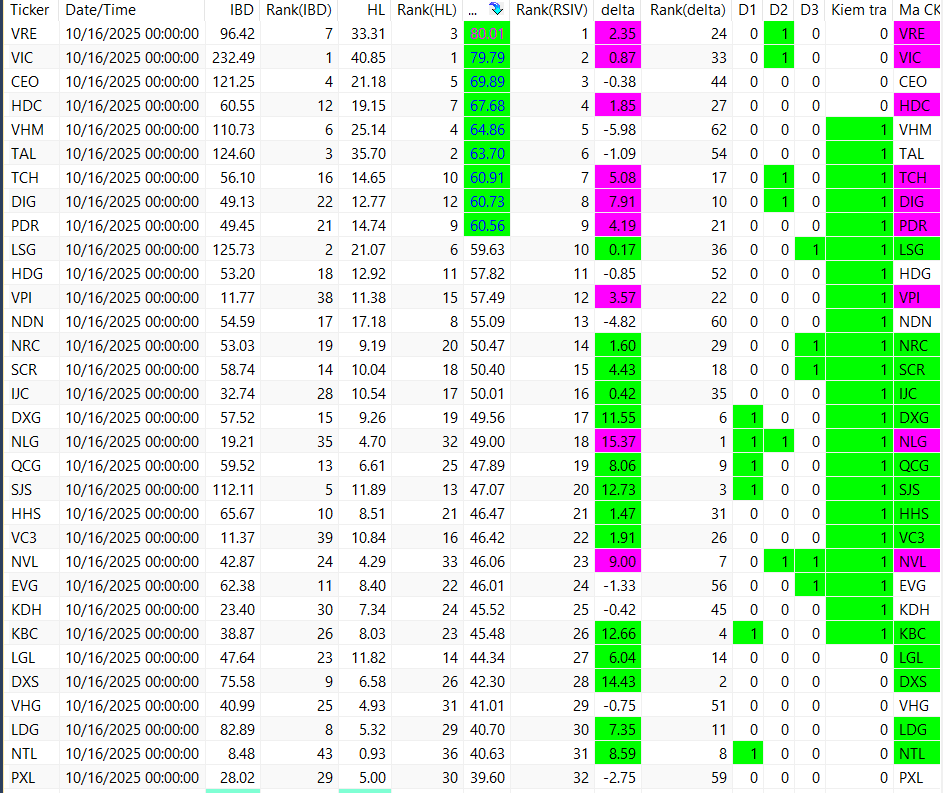
Task: Select the delta value 8.59 in NTL row
Action: (618, 754)
